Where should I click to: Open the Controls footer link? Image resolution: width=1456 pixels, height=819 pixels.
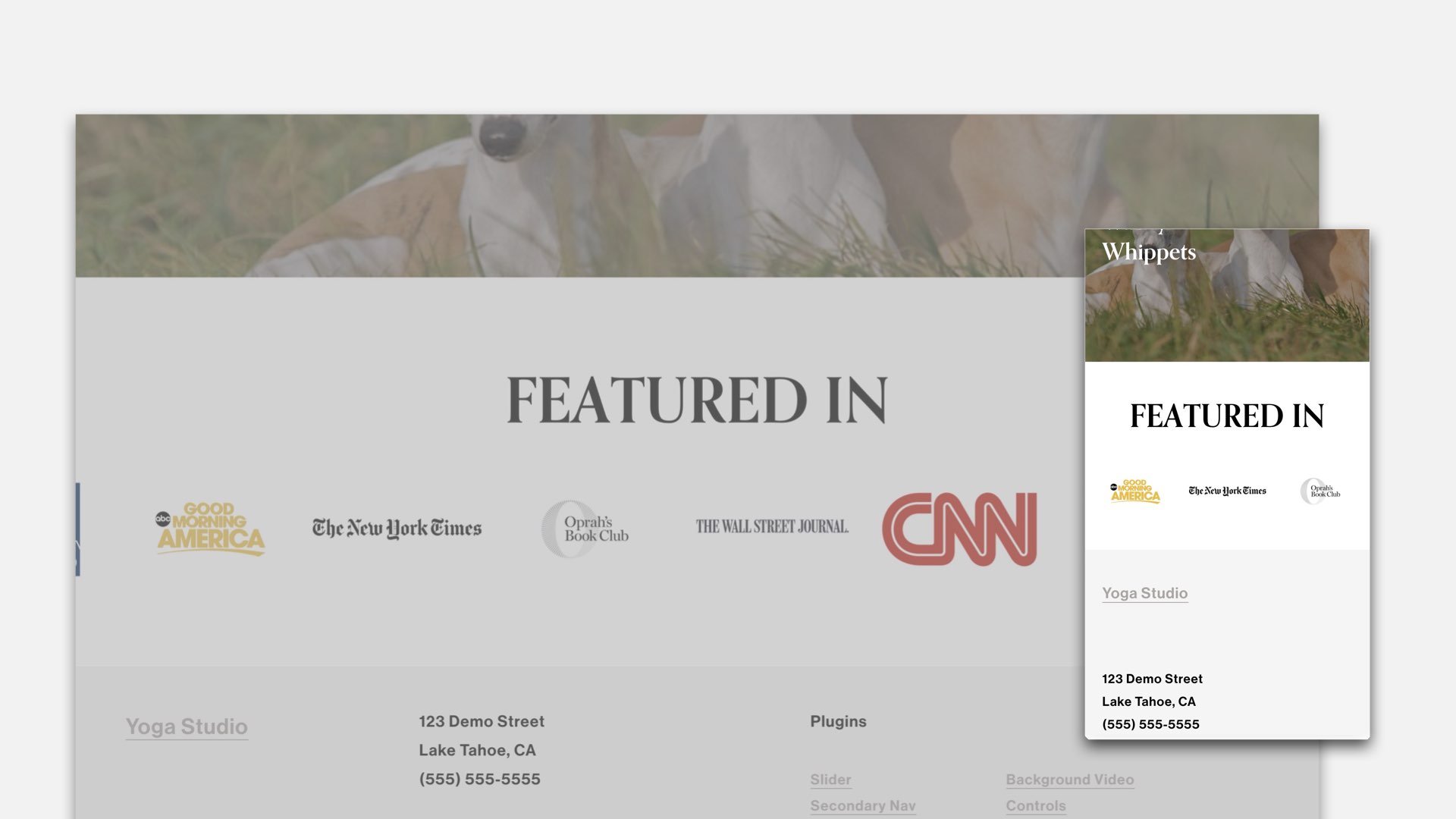1036,805
